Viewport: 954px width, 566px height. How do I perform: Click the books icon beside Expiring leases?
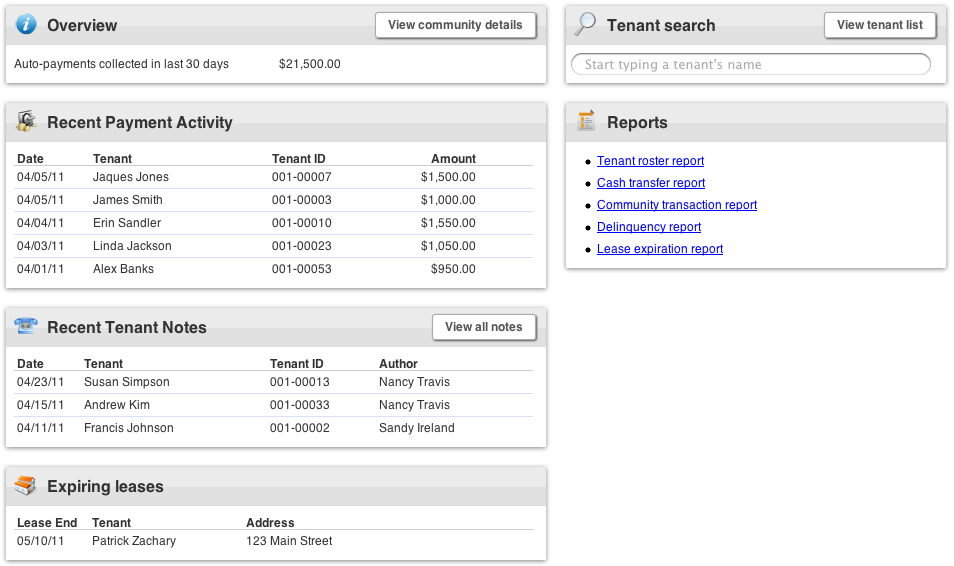click(x=26, y=485)
